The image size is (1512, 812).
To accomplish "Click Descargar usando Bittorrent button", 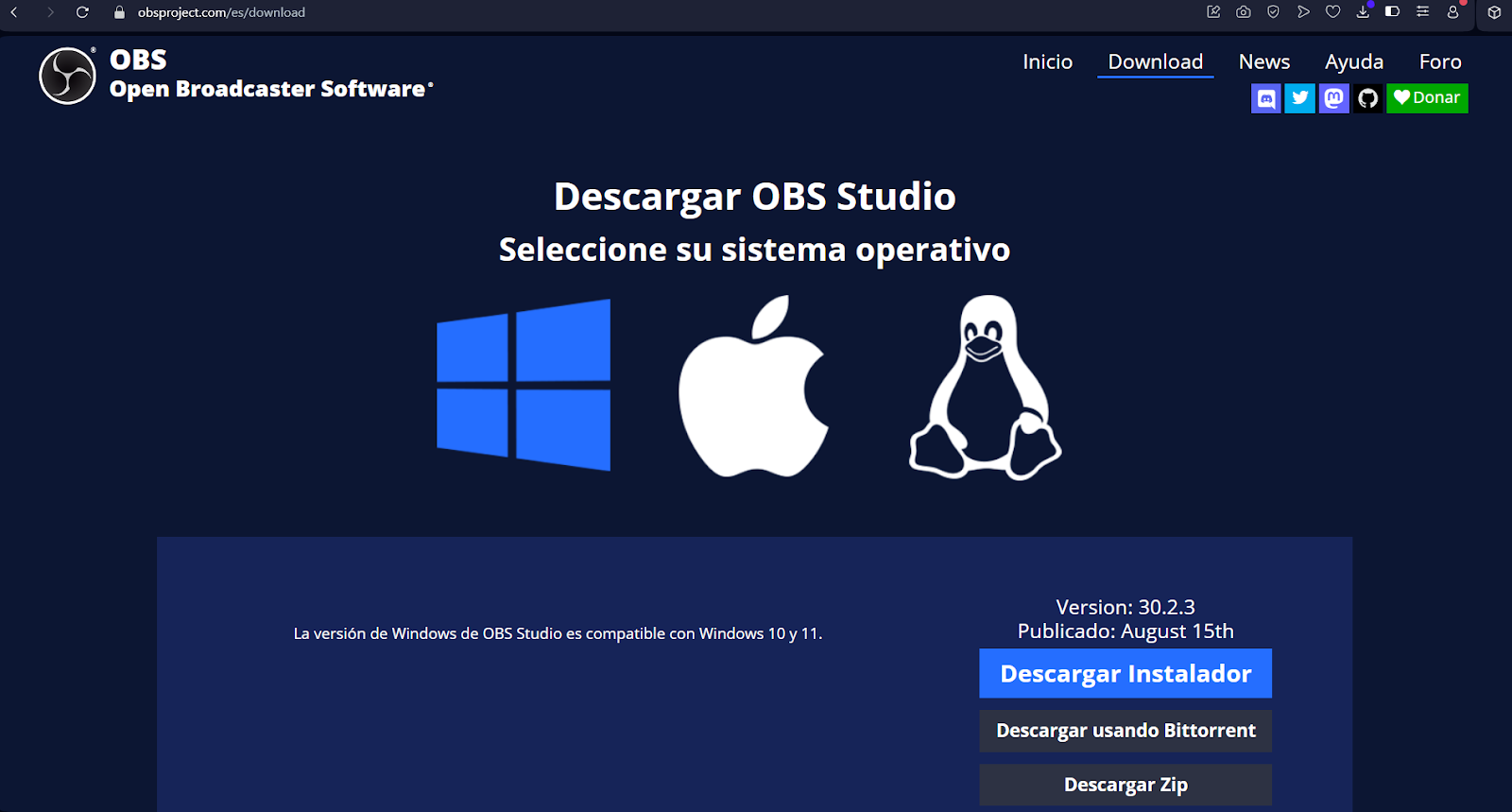I will click(1125, 731).
